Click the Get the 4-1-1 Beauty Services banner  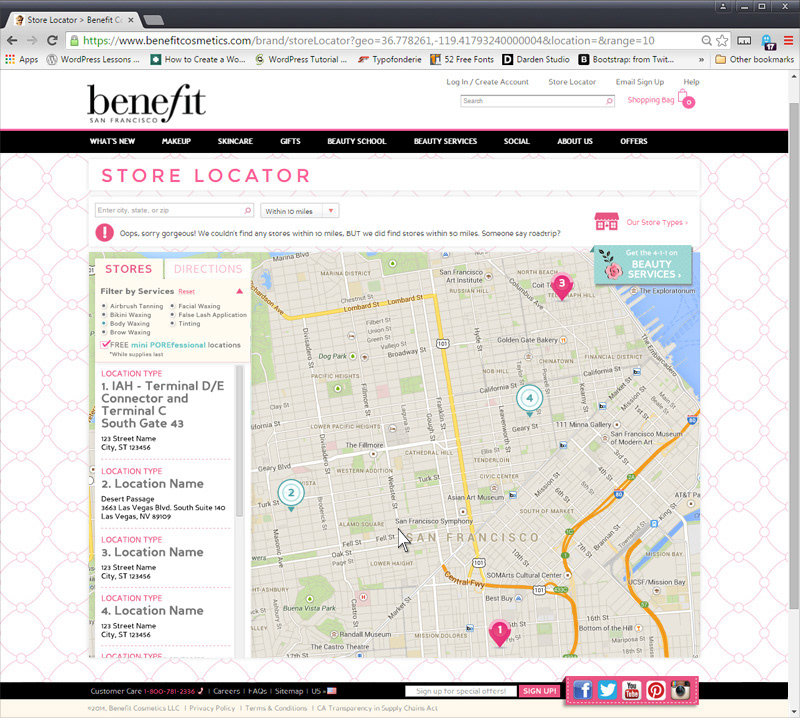pyautogui.click(x=642, y=265)
